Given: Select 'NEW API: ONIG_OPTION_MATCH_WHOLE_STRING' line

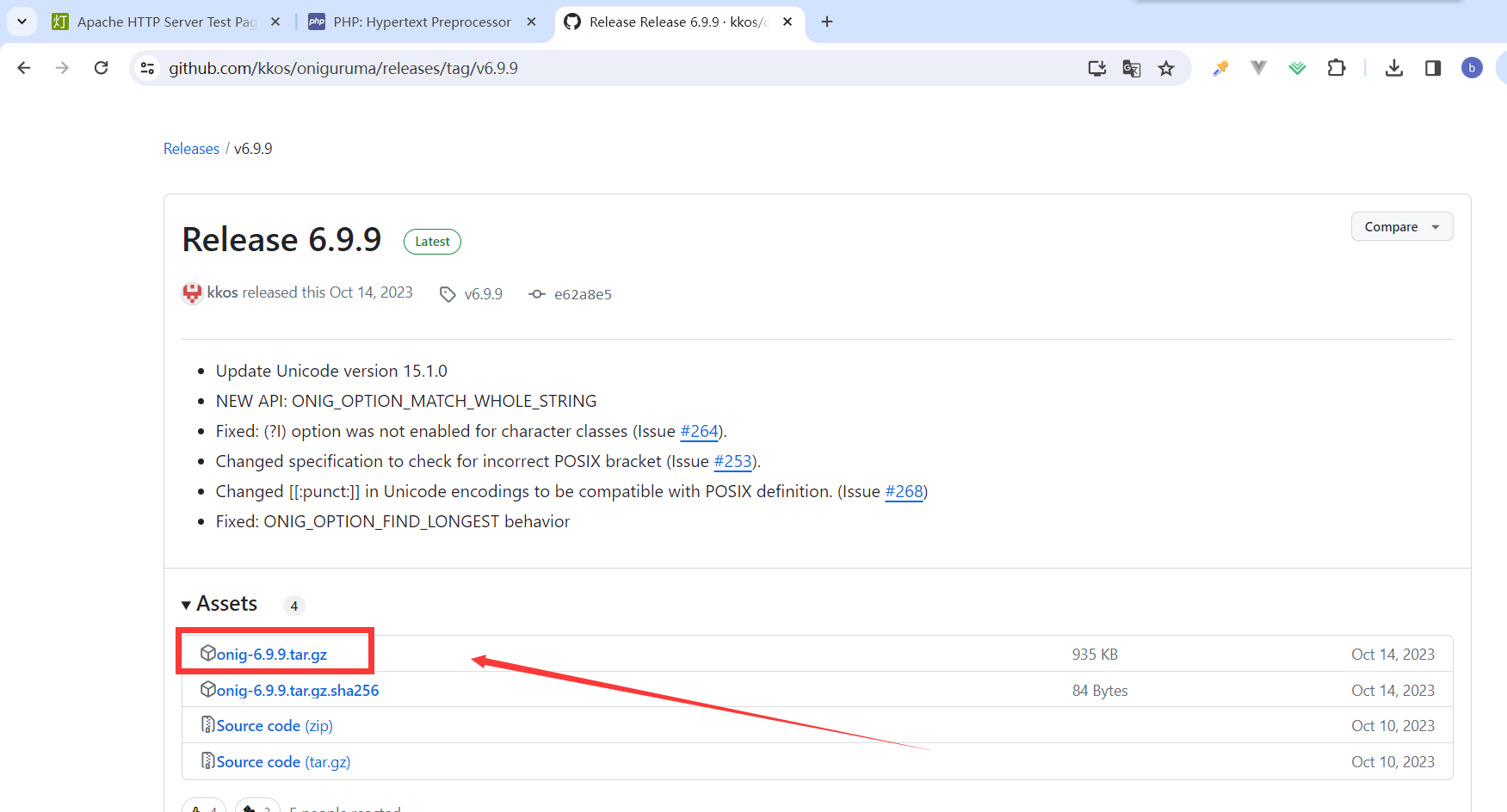Looking at the screenshot, I should pos(406,401).
